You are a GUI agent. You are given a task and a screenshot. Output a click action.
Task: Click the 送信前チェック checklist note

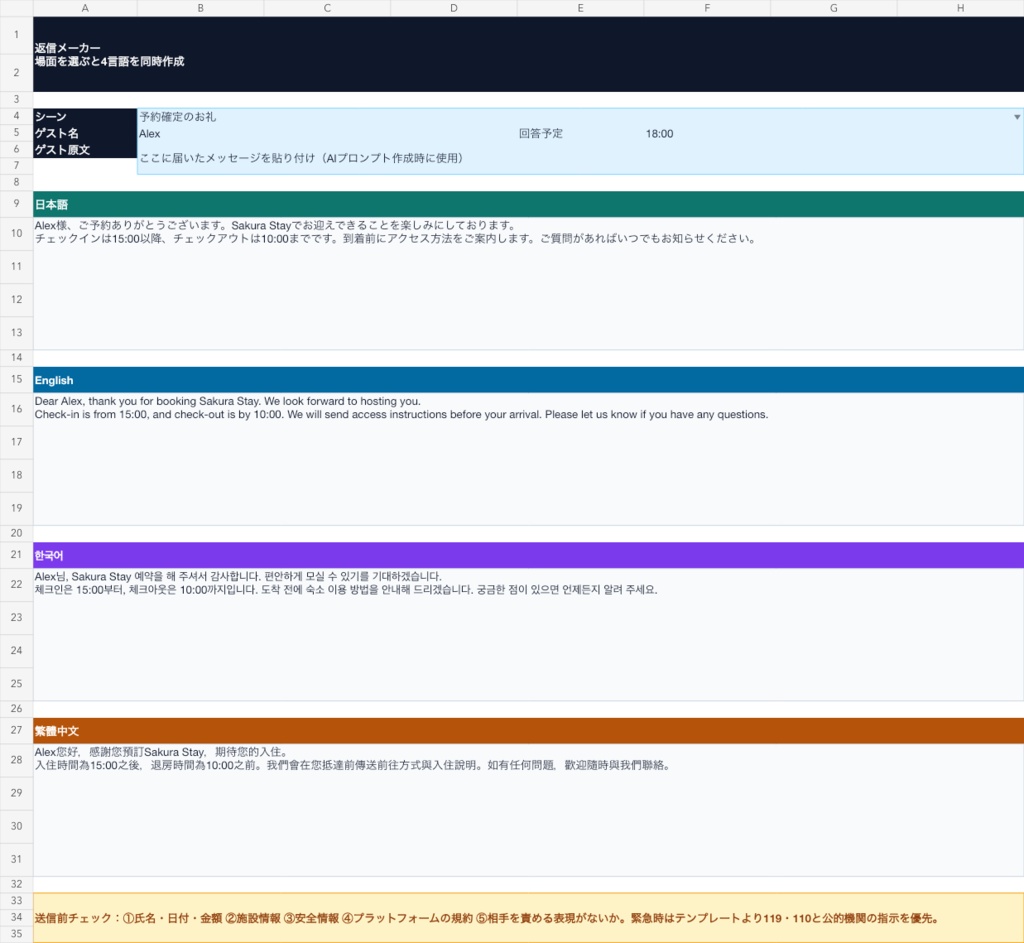pyautogui.click(x=528, y=918)
